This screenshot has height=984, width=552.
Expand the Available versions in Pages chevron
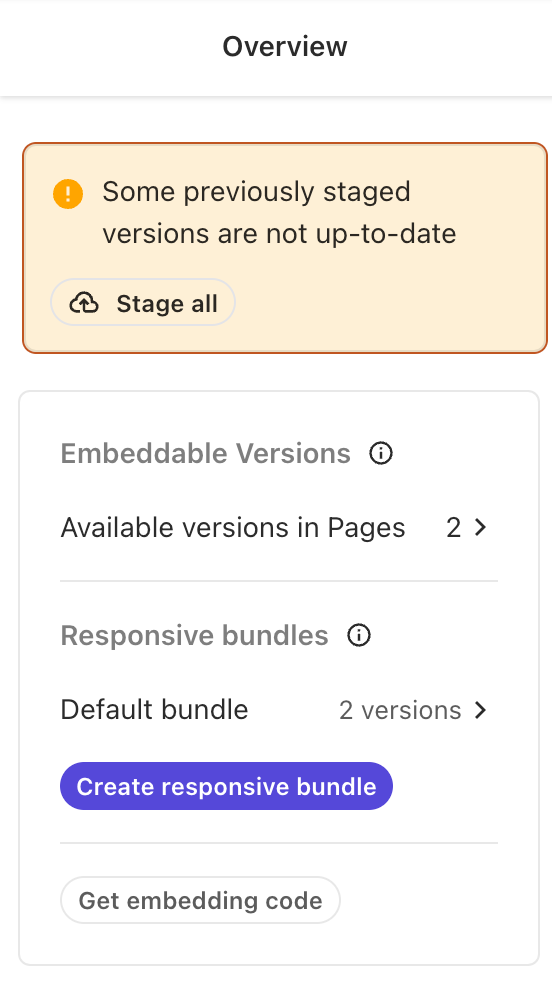click(480, 528)
